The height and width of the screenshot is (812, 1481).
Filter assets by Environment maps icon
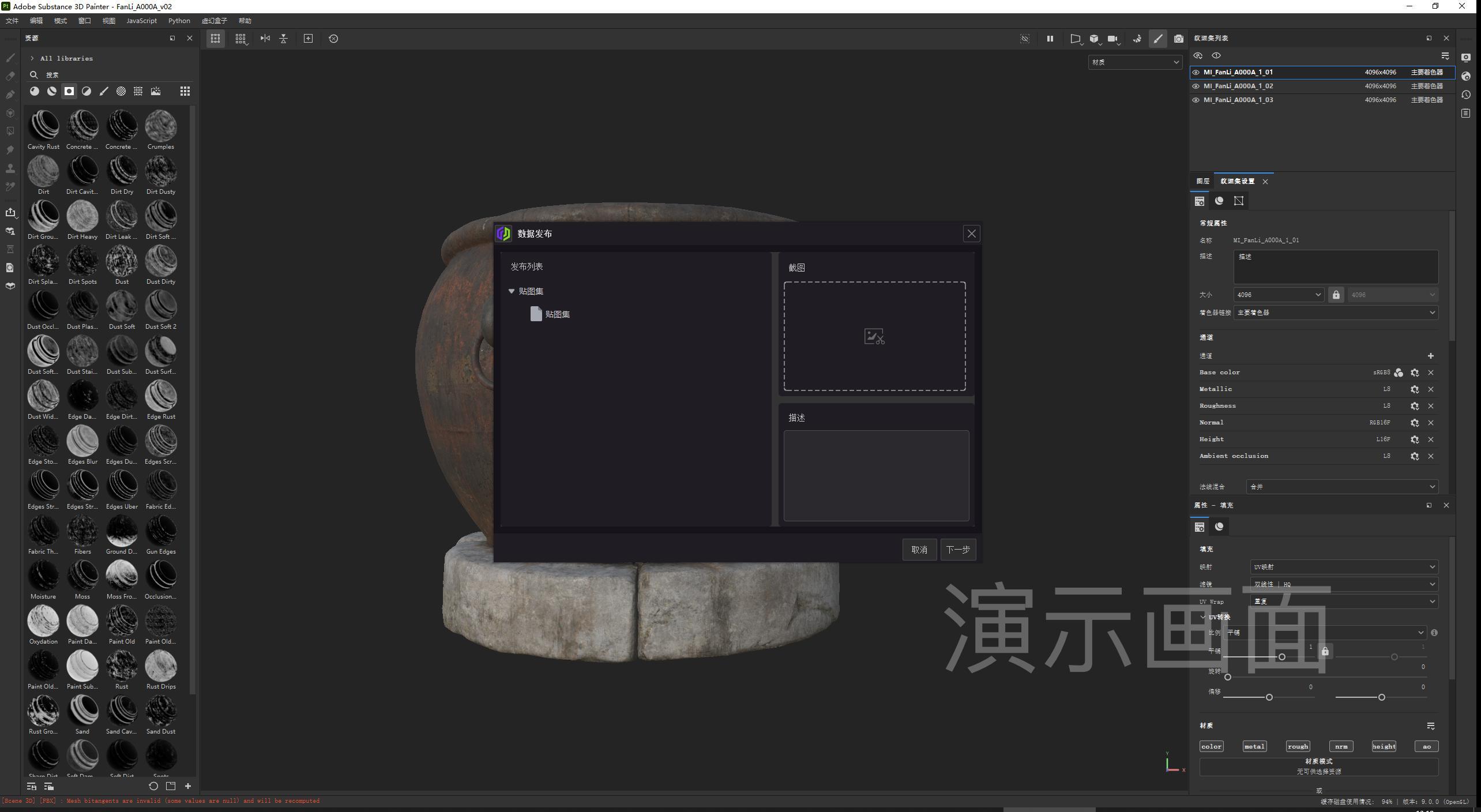click(x=156, y=91)
